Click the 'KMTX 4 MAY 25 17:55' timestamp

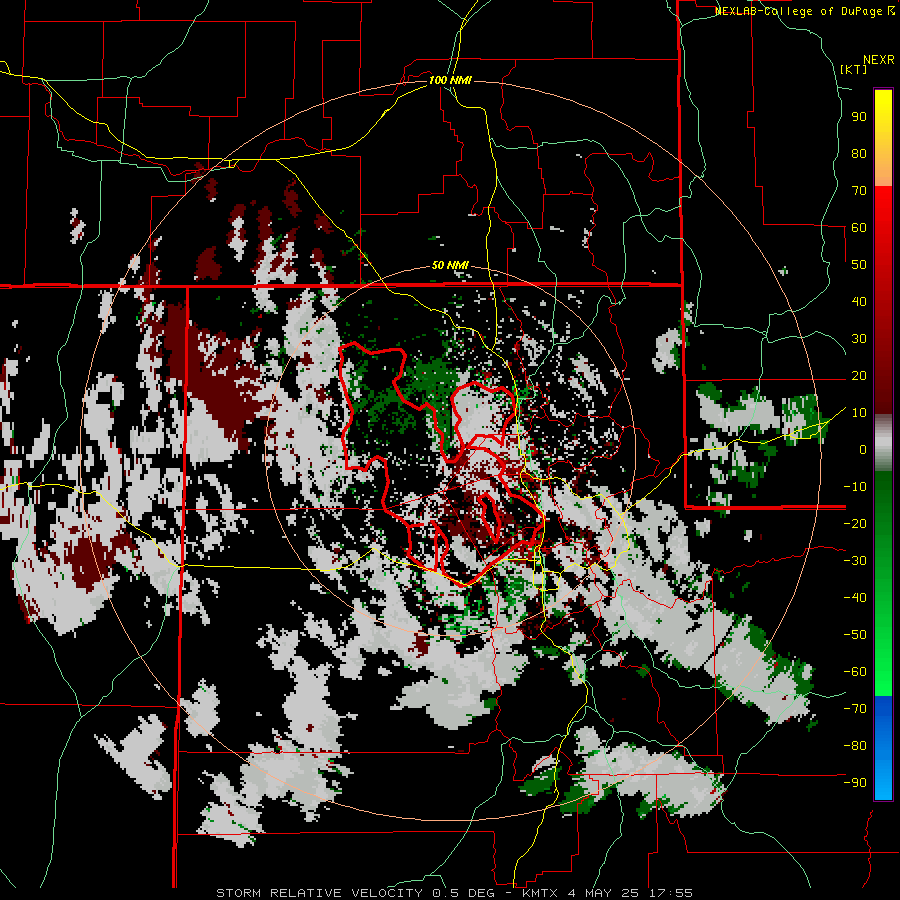[x=607, y=893]
